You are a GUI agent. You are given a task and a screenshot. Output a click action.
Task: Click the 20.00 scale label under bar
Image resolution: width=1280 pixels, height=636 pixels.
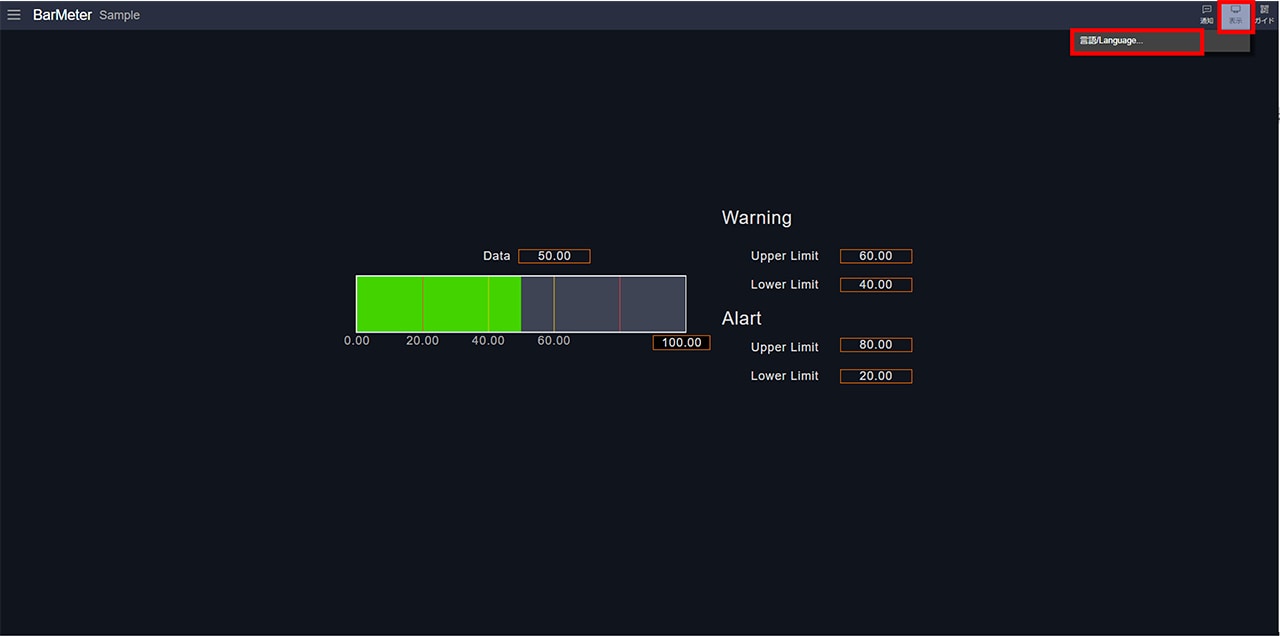pyautogui.click(x=422, y=341)
